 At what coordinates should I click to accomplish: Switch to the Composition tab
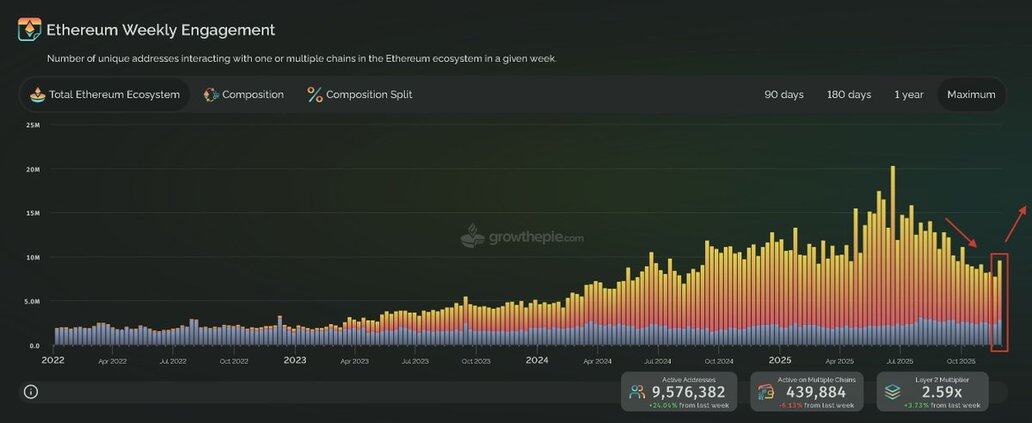pyautogui.click(x=244, y=95)
